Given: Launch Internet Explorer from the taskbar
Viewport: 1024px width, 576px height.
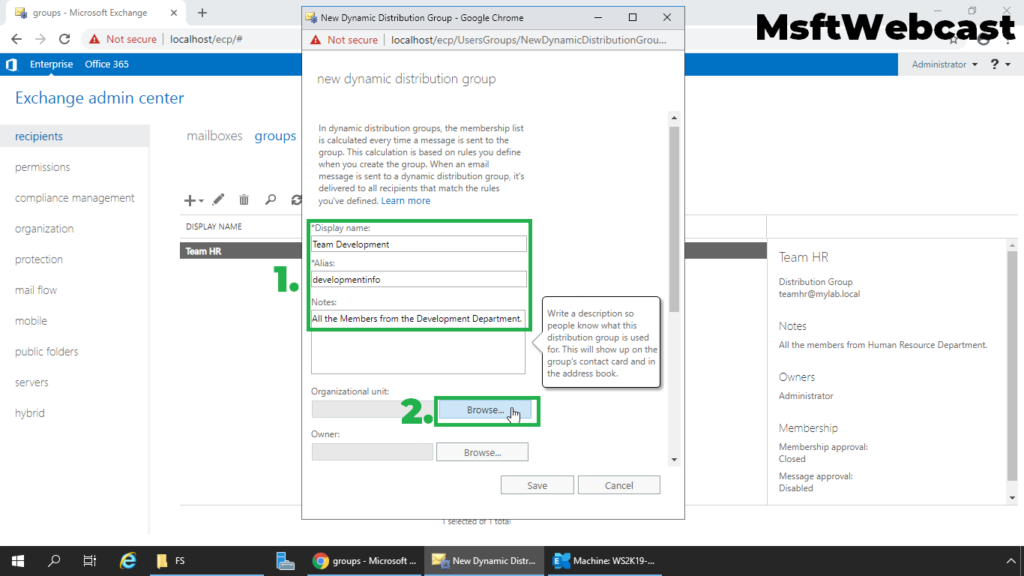Looking at the screenshot, I should (128, 560).
